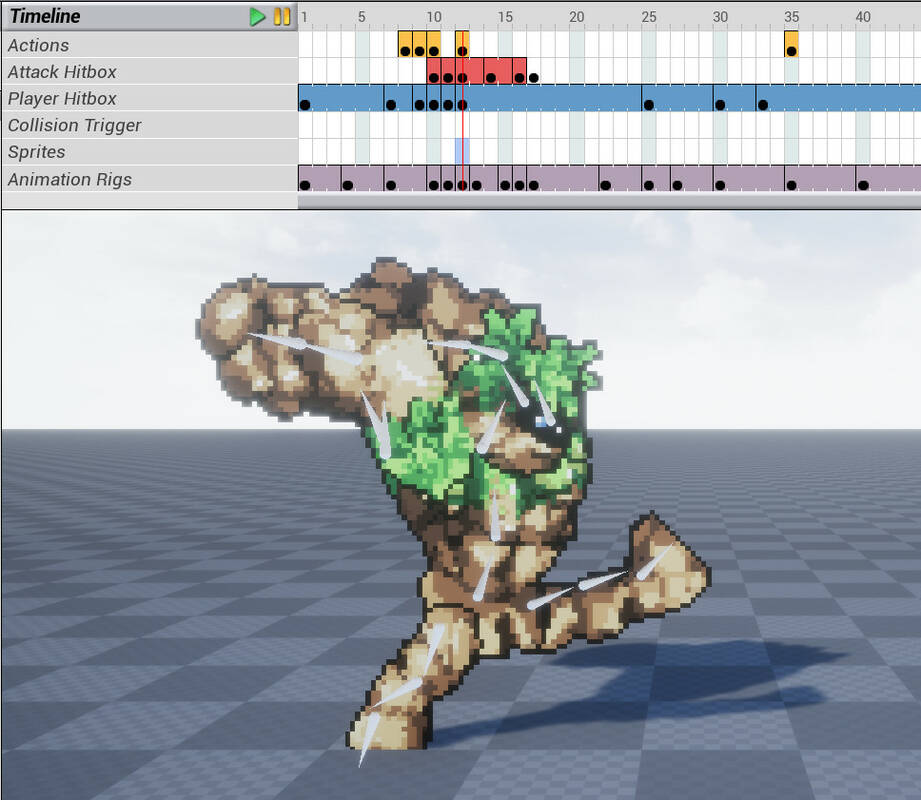Click the Attack Hitbox keyframe at frame 10
Viewport: 921px width, 800px height.
(433, 78)
